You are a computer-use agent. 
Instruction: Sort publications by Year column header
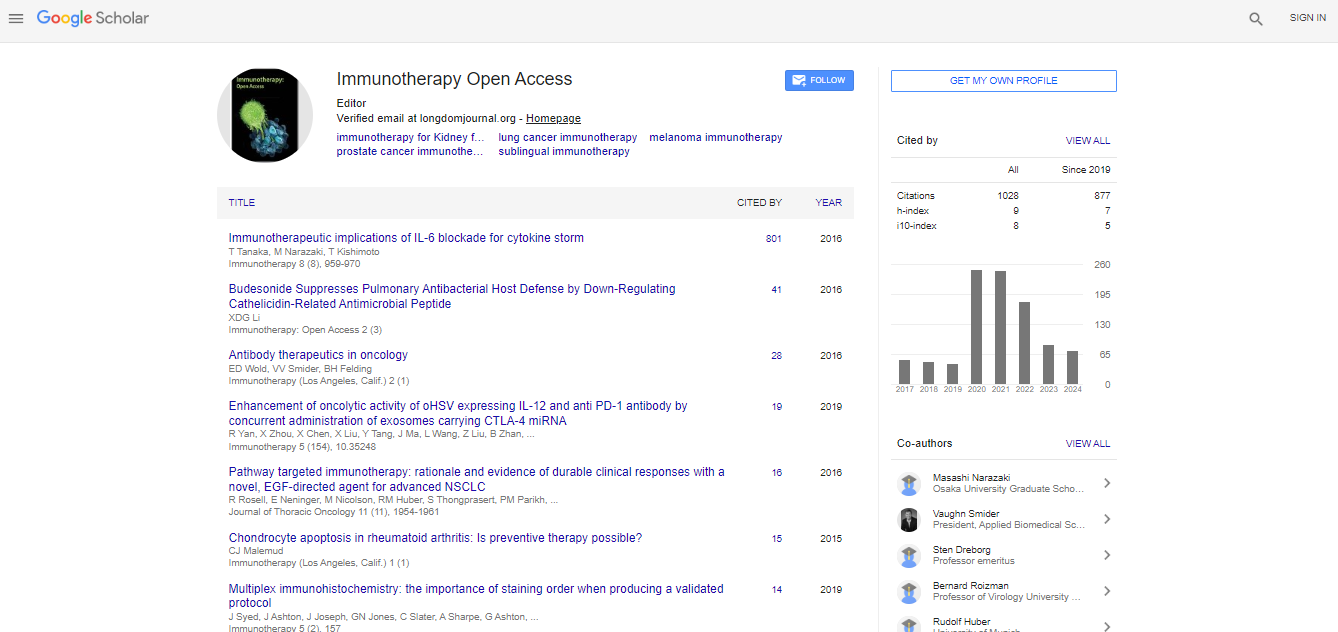[828, 203]
